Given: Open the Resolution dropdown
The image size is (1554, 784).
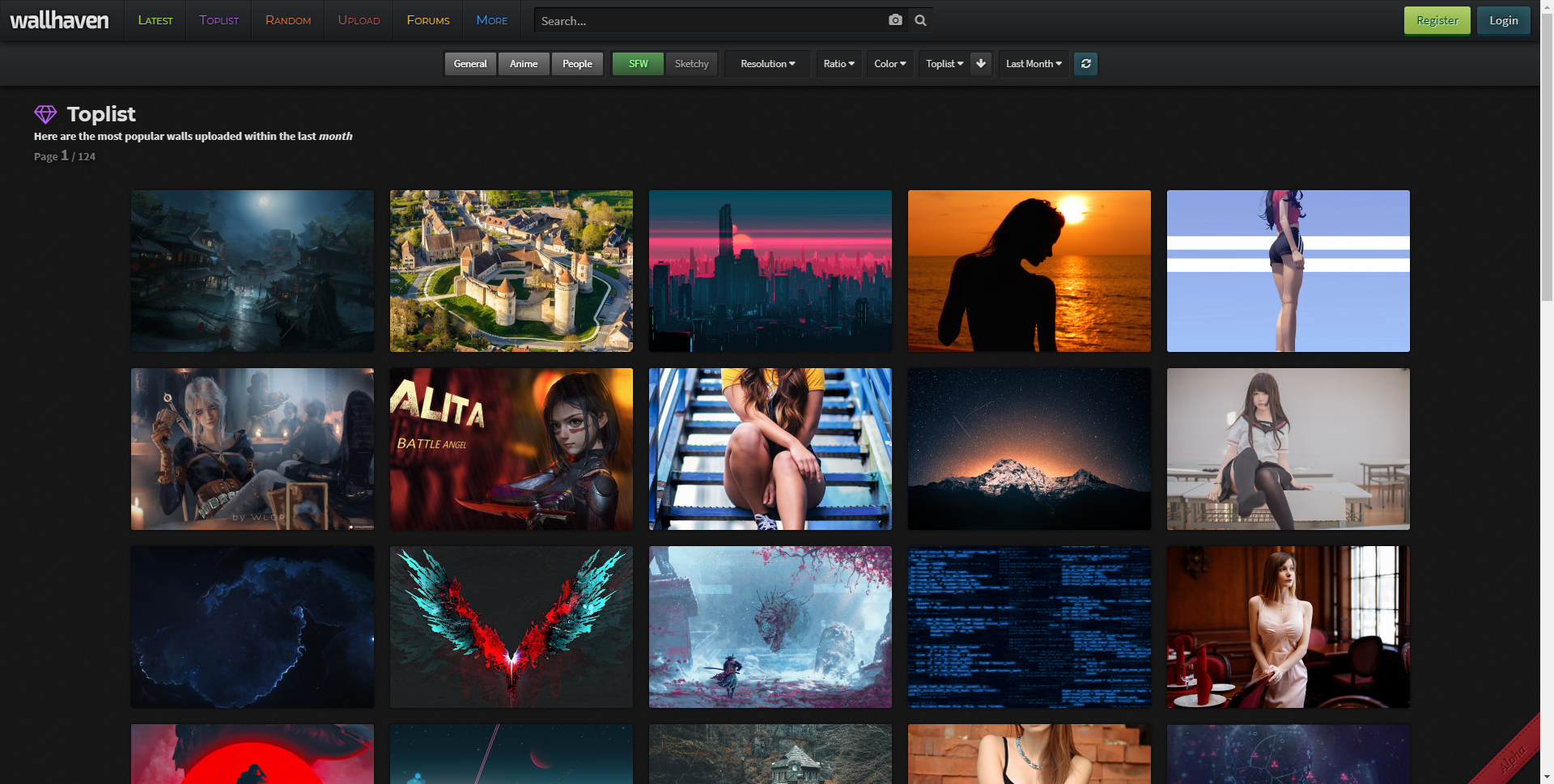Looking at the screenshot, I should (x=767, y=64).
